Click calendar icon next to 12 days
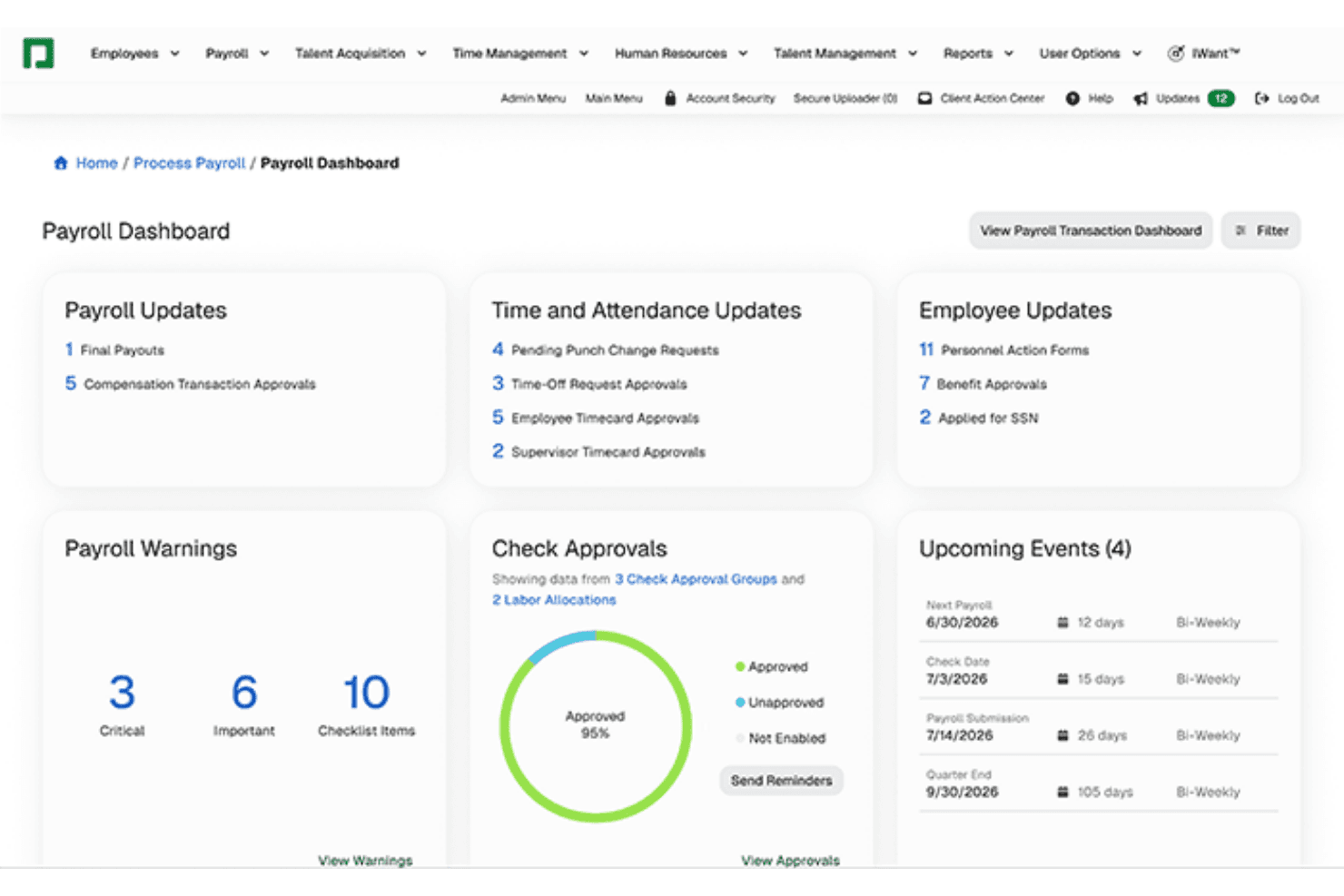Screen dimensions: 1344x896 [x=1062, y=623]
